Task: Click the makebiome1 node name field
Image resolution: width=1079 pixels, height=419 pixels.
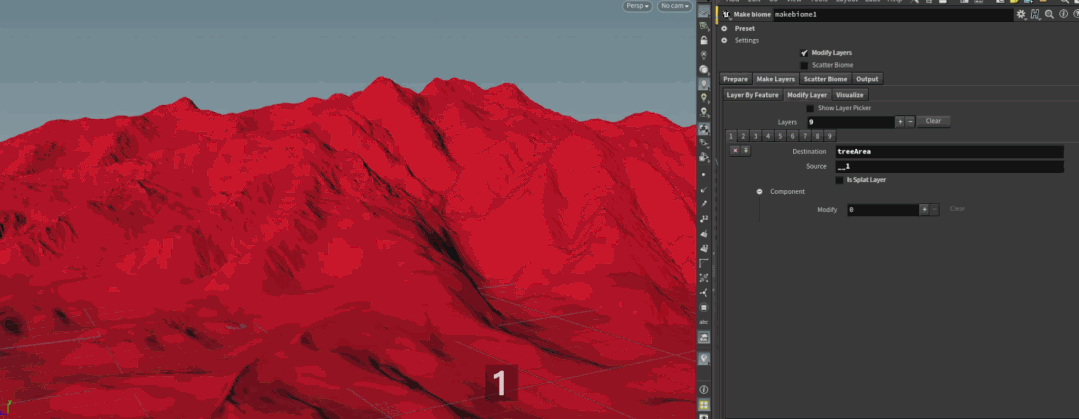Action: (893, 14)
